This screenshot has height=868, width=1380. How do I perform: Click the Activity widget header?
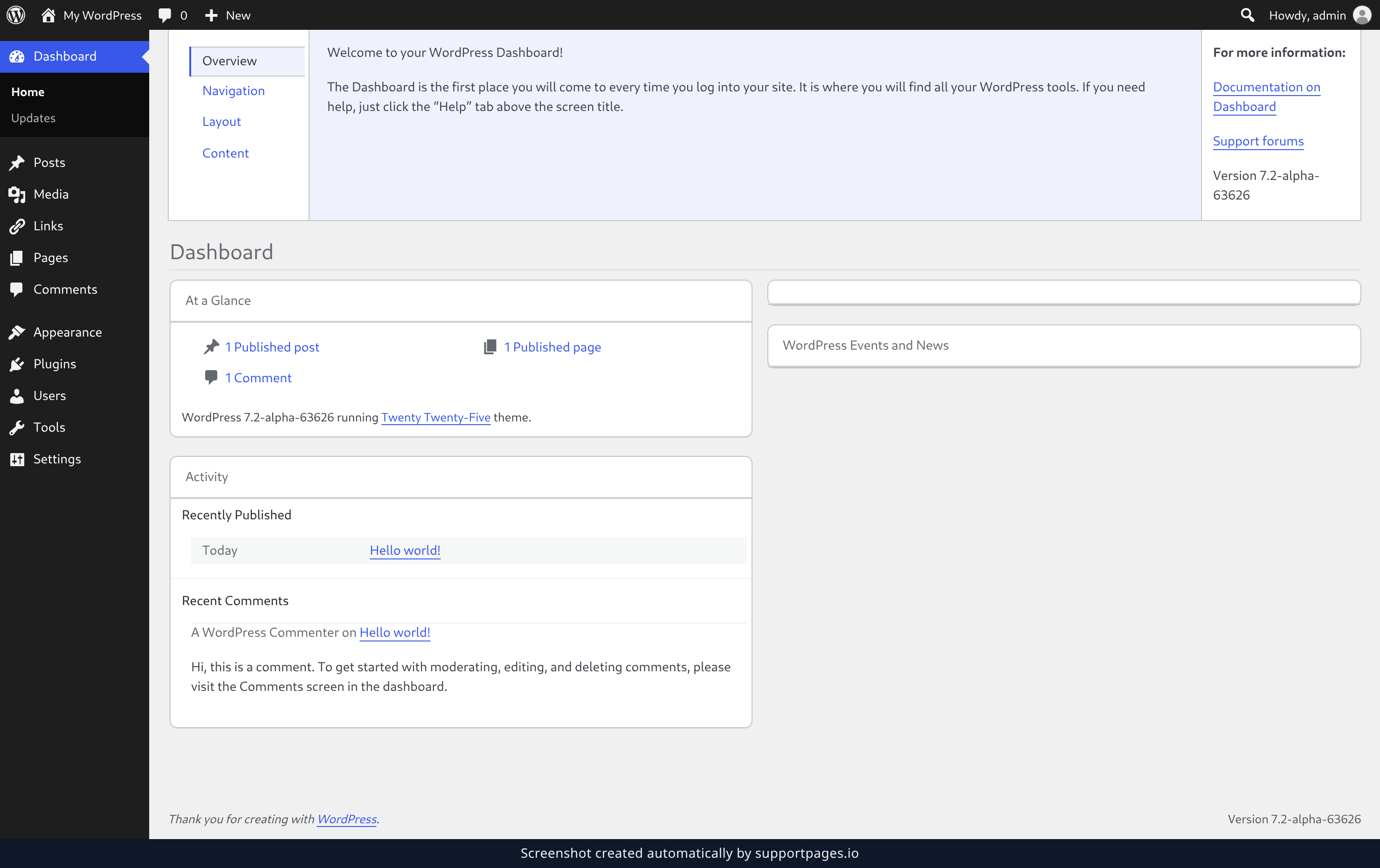[x=460, y=477]
